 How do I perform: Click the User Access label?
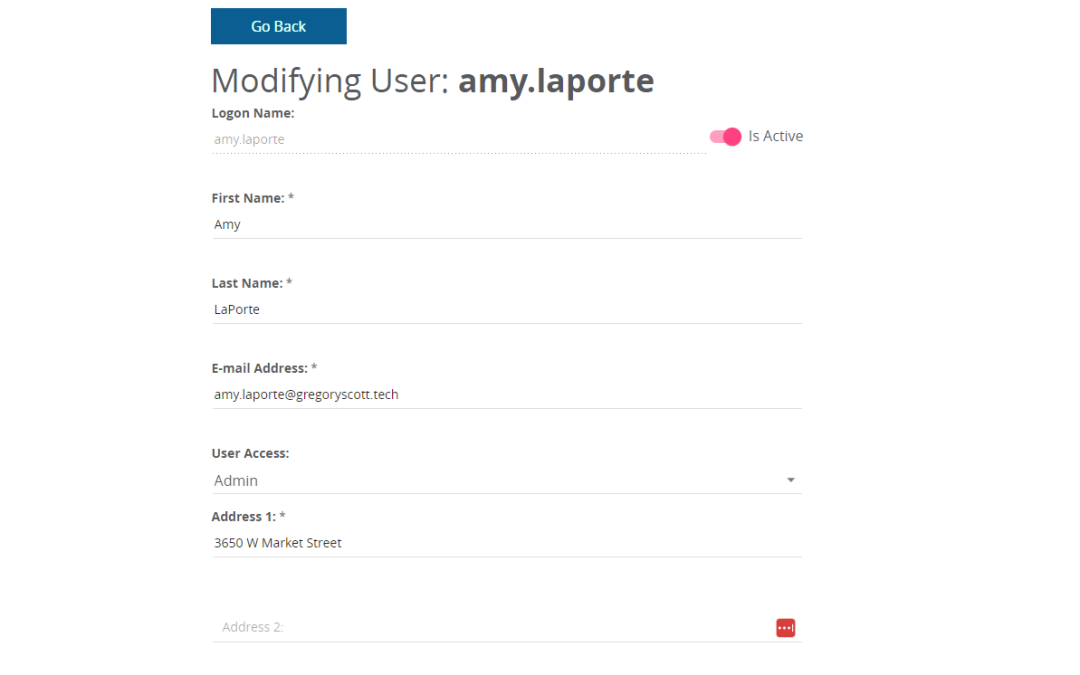(250, 454)
